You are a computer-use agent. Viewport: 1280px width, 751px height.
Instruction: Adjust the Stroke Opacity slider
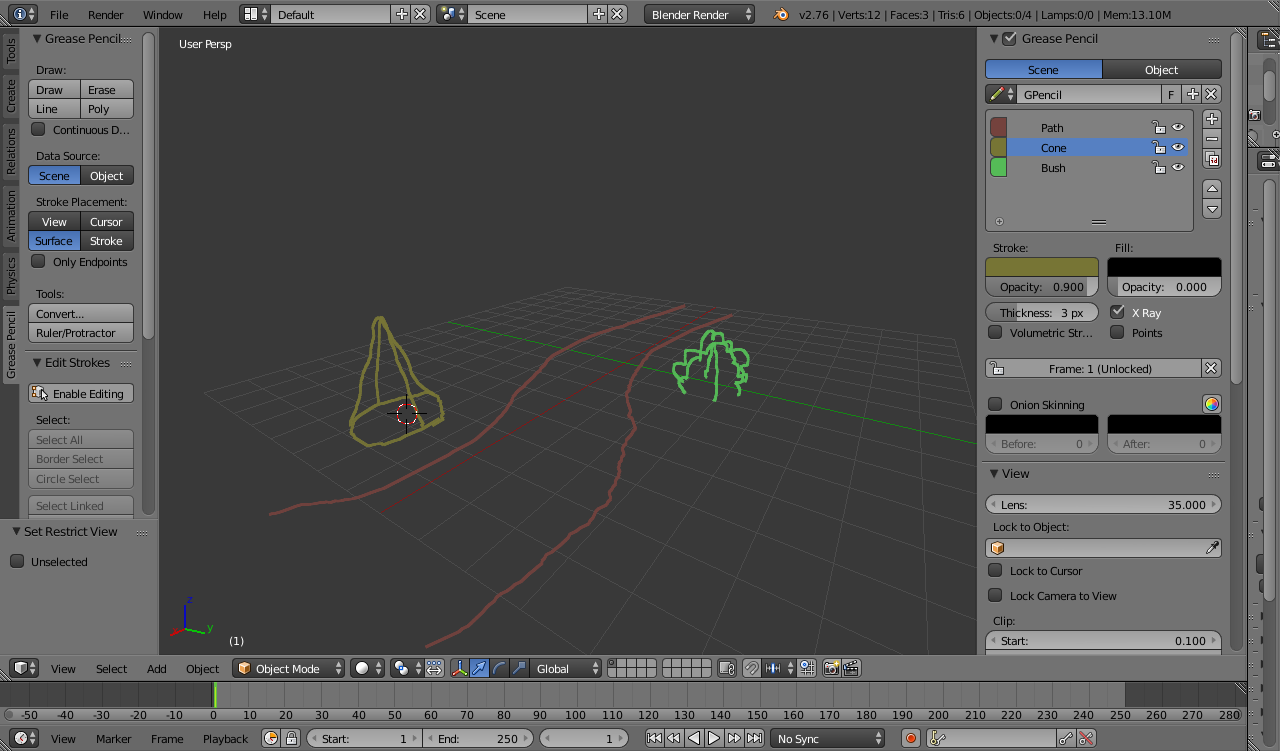click(x=1042, y=286)
